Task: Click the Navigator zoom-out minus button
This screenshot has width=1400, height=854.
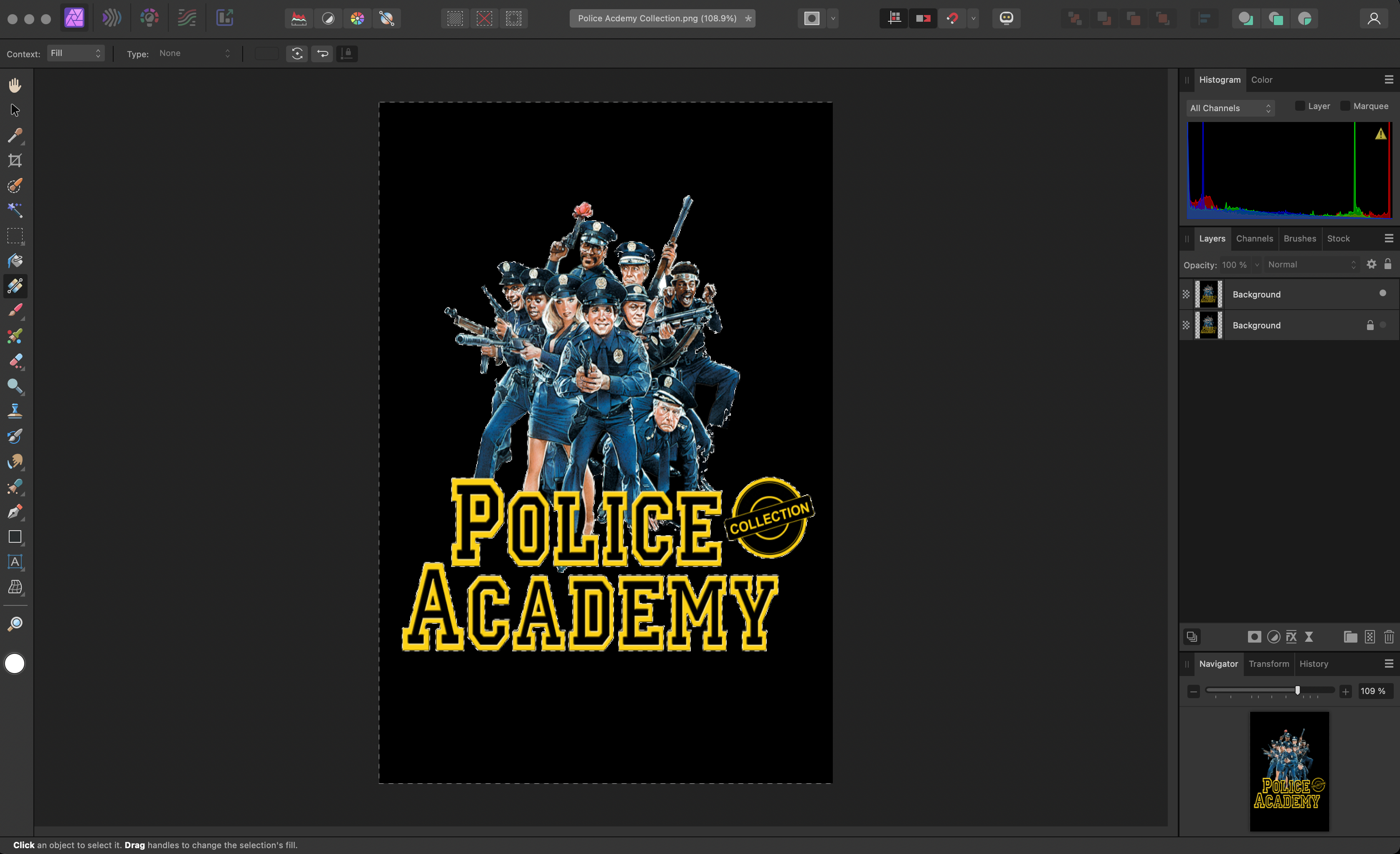Action: [1193, 691]
